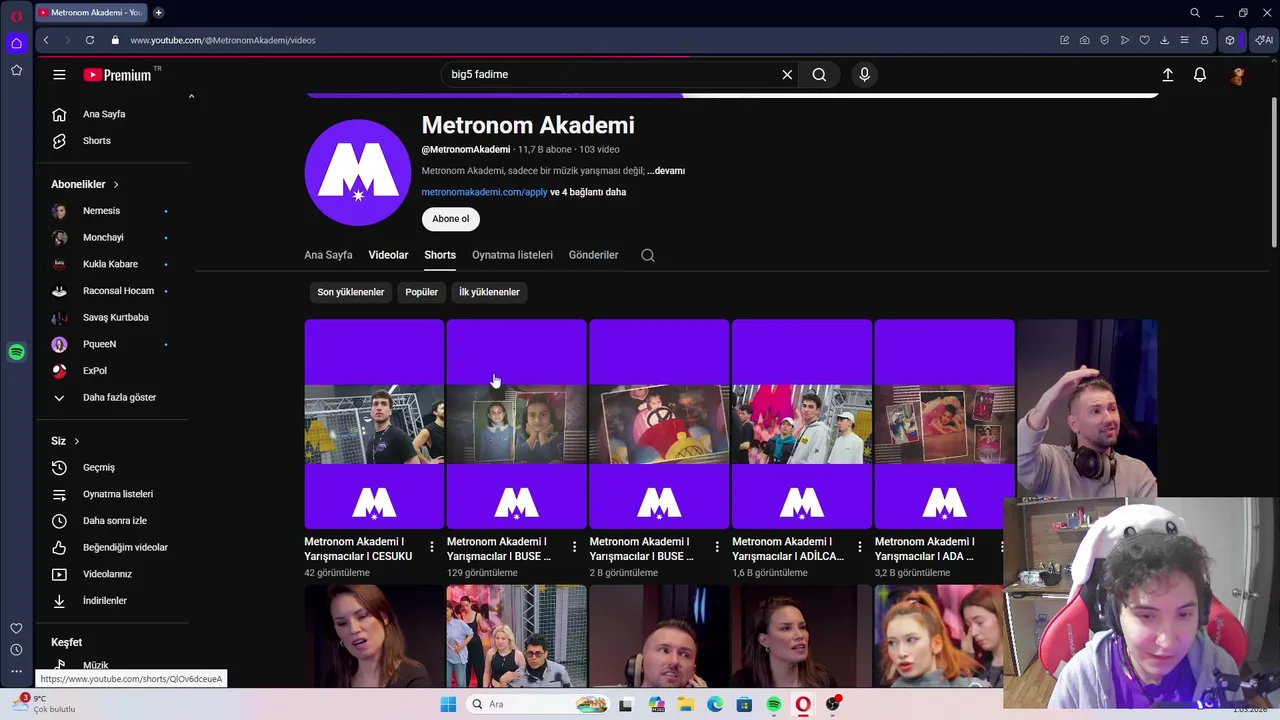Open Windows Start menu
Screen dimensions: 1280x720
pyautogui.click(x=448, y=704)
